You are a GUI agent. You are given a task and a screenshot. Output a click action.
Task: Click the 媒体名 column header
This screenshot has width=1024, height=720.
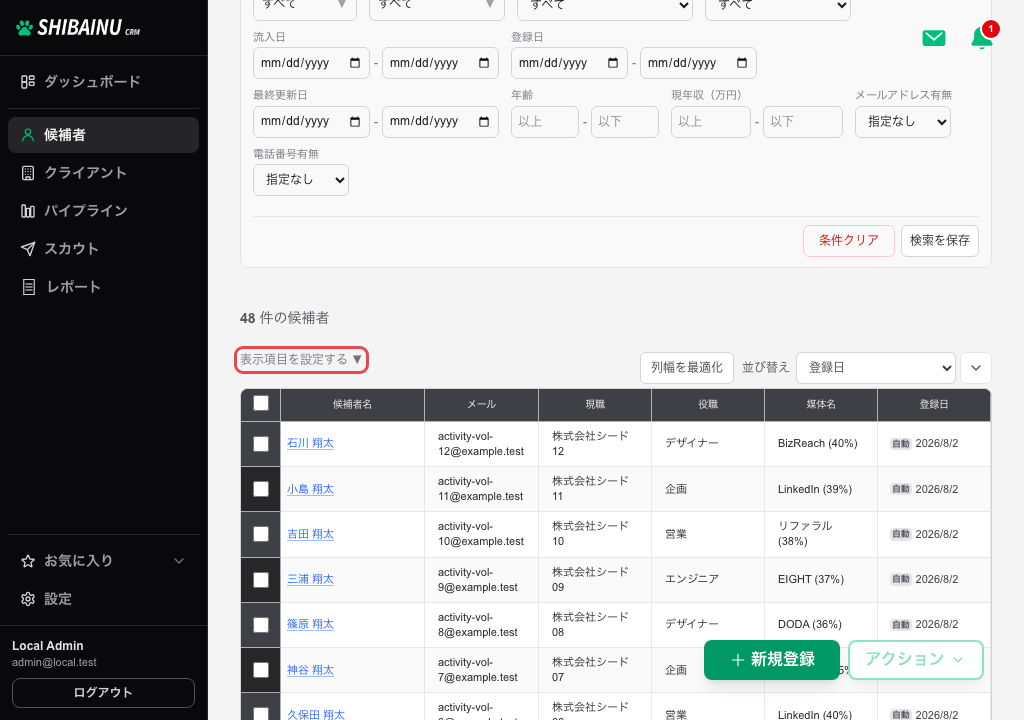coord(821,404)
